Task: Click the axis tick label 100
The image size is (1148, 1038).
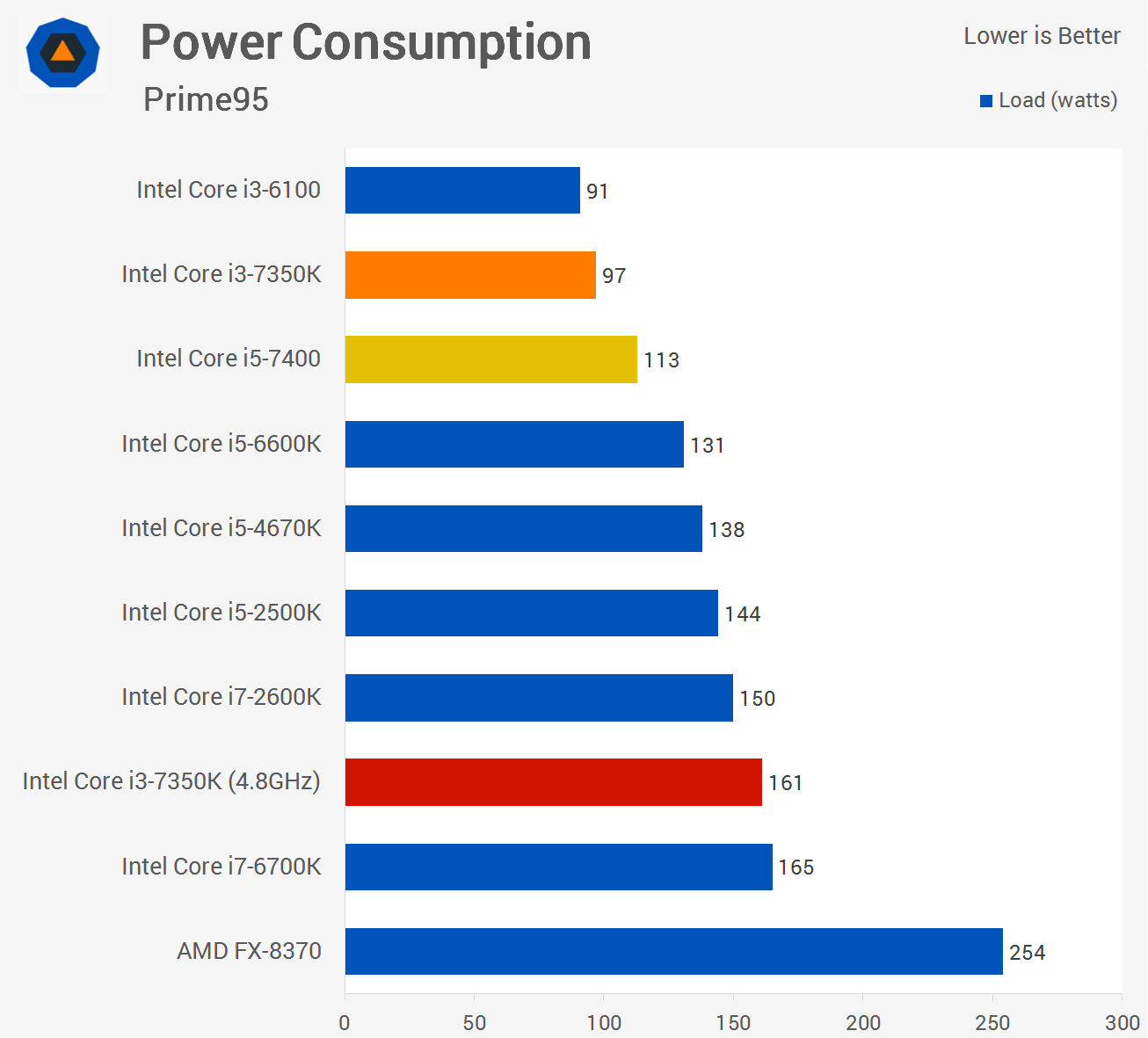Action: pos(605,1023)
